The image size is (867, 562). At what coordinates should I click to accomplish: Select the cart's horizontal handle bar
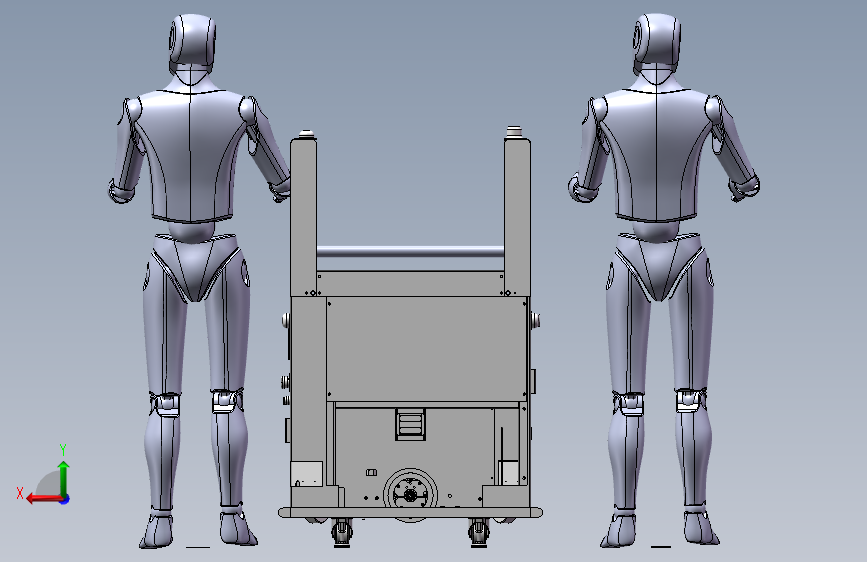point(410,252)
